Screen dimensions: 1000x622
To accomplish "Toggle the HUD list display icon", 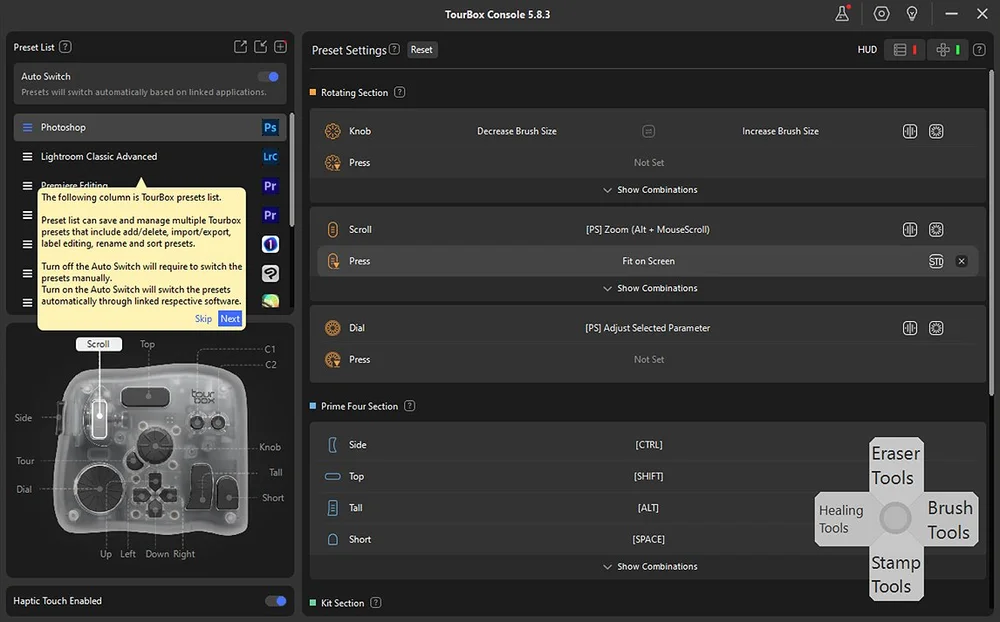I will [x=905, y=50].
